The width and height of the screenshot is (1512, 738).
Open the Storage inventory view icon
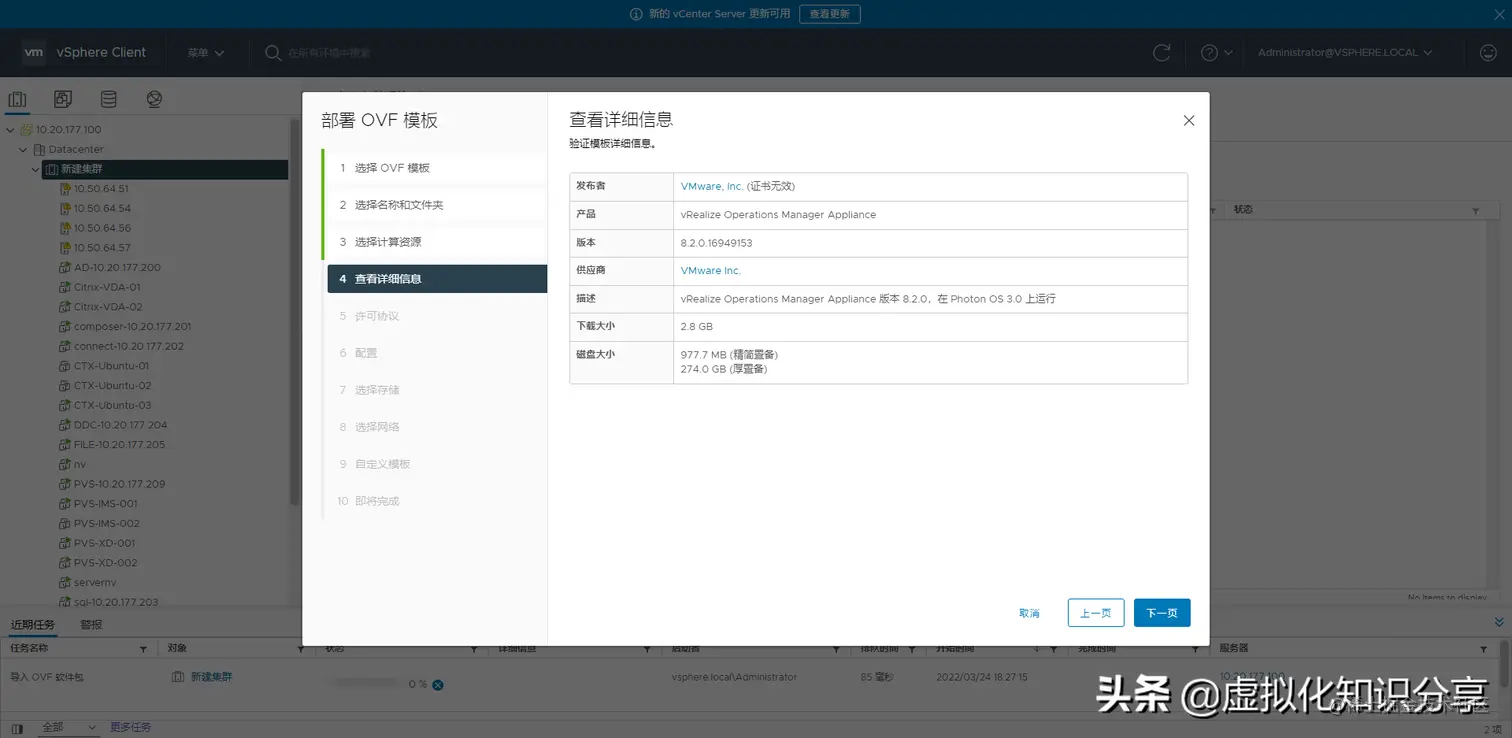pos(109,98)
